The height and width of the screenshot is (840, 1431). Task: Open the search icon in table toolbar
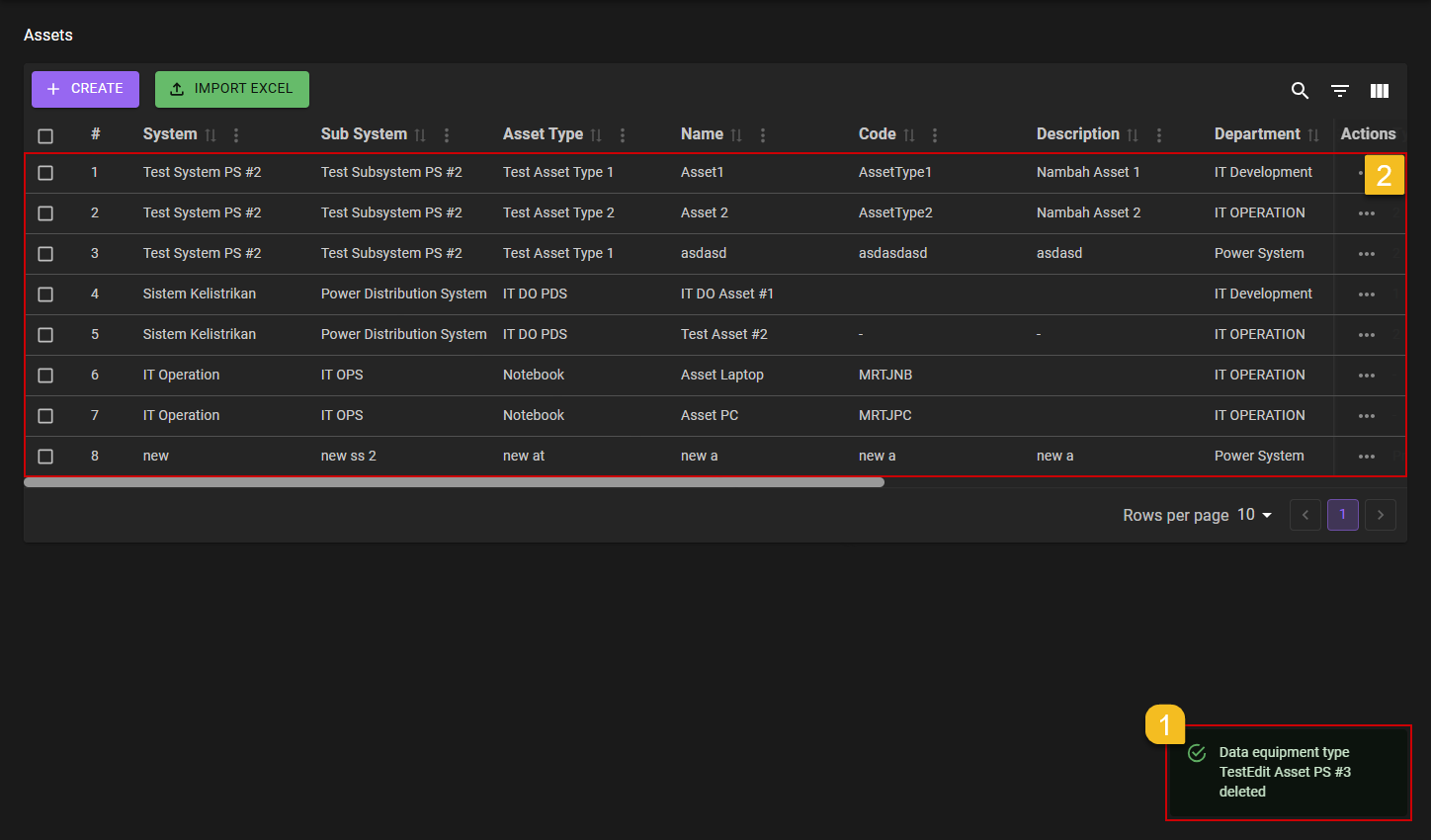1300,91
